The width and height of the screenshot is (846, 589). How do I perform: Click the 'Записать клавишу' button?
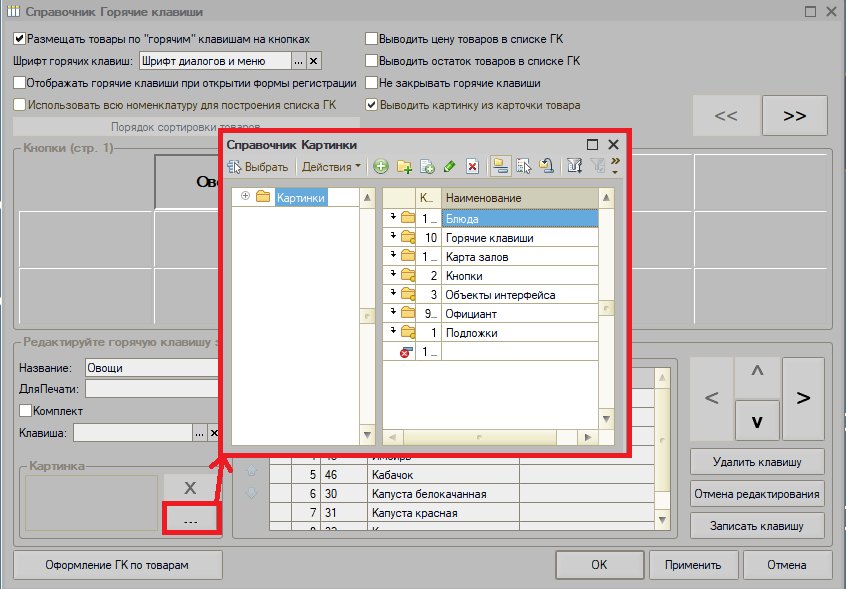[x=756, y=526]
